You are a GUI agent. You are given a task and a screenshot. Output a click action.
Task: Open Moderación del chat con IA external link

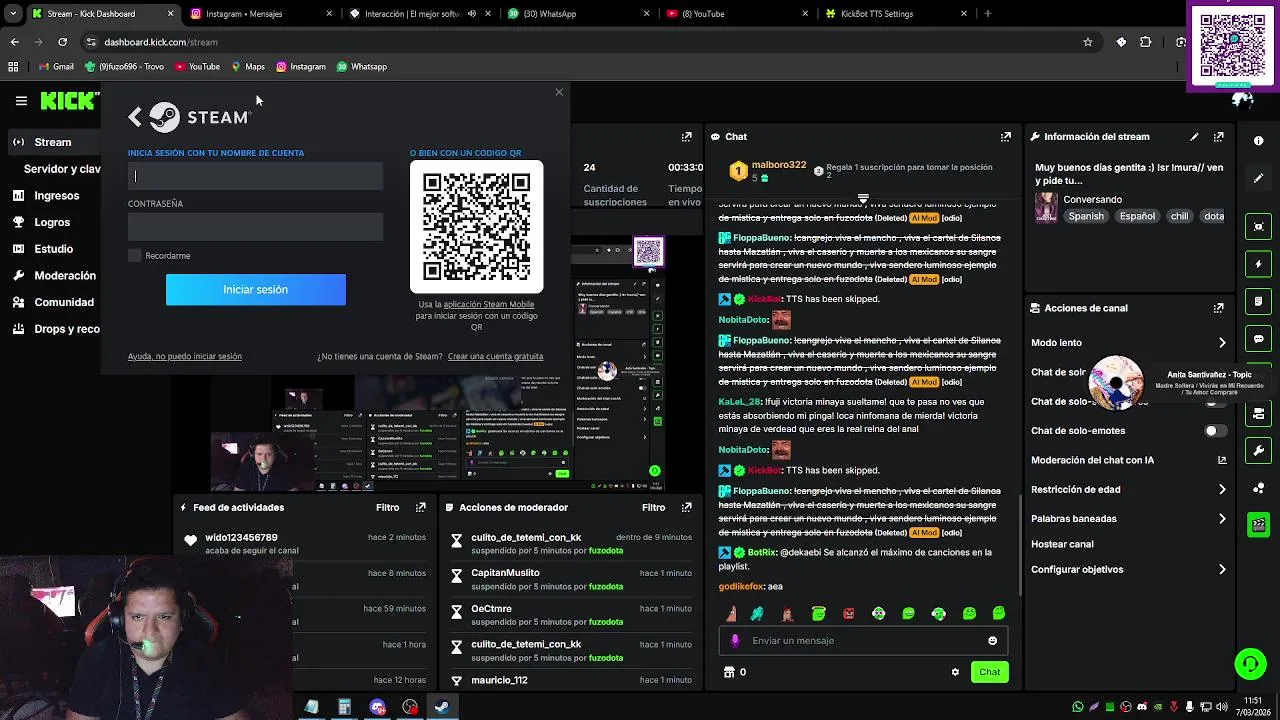[1222, 460]
